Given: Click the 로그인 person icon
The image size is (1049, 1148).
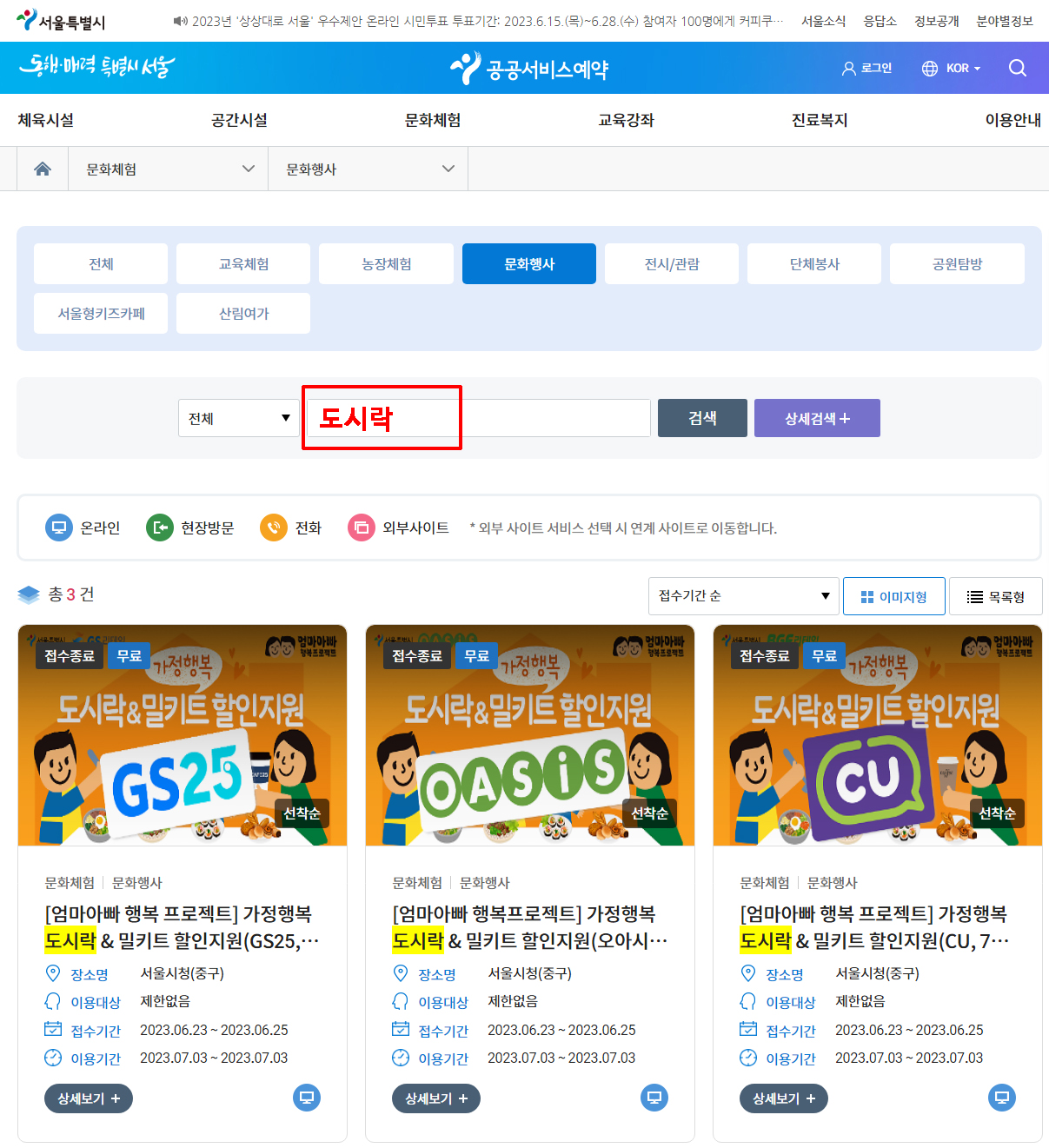Looking at the screenshot, I should (x=848, y=68).
